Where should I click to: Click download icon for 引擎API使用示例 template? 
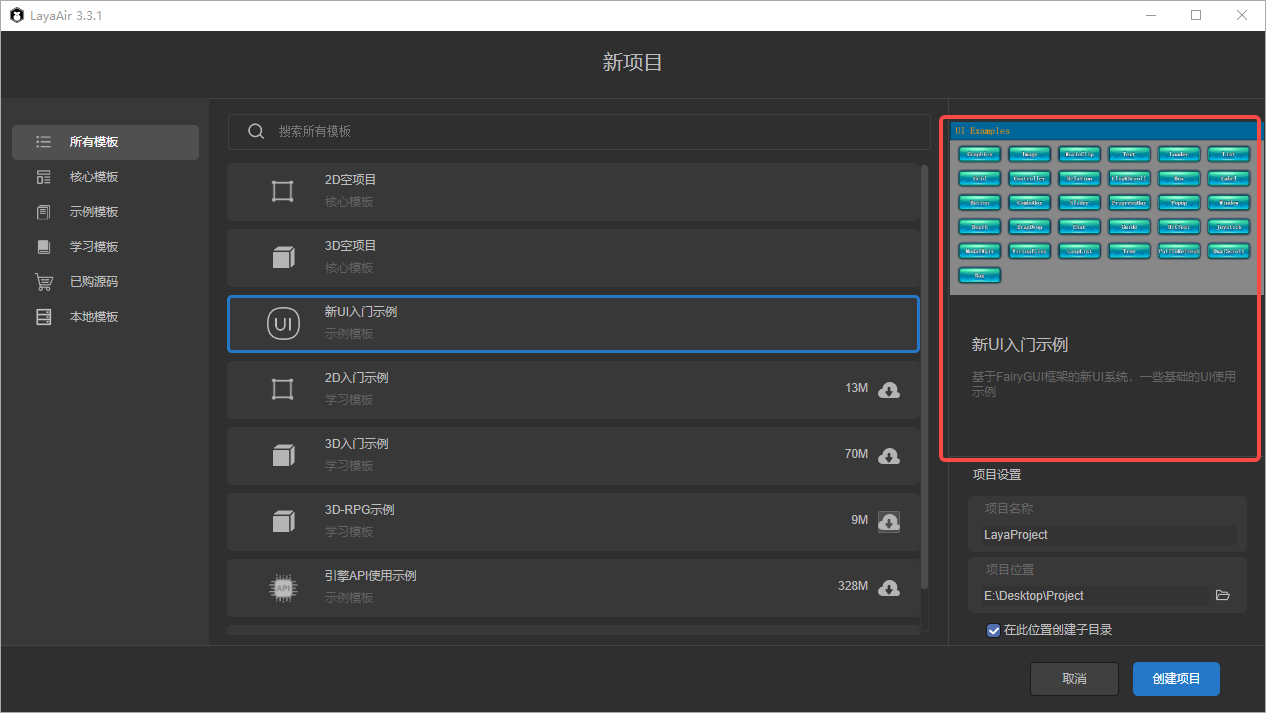click(x=888, y=587)
